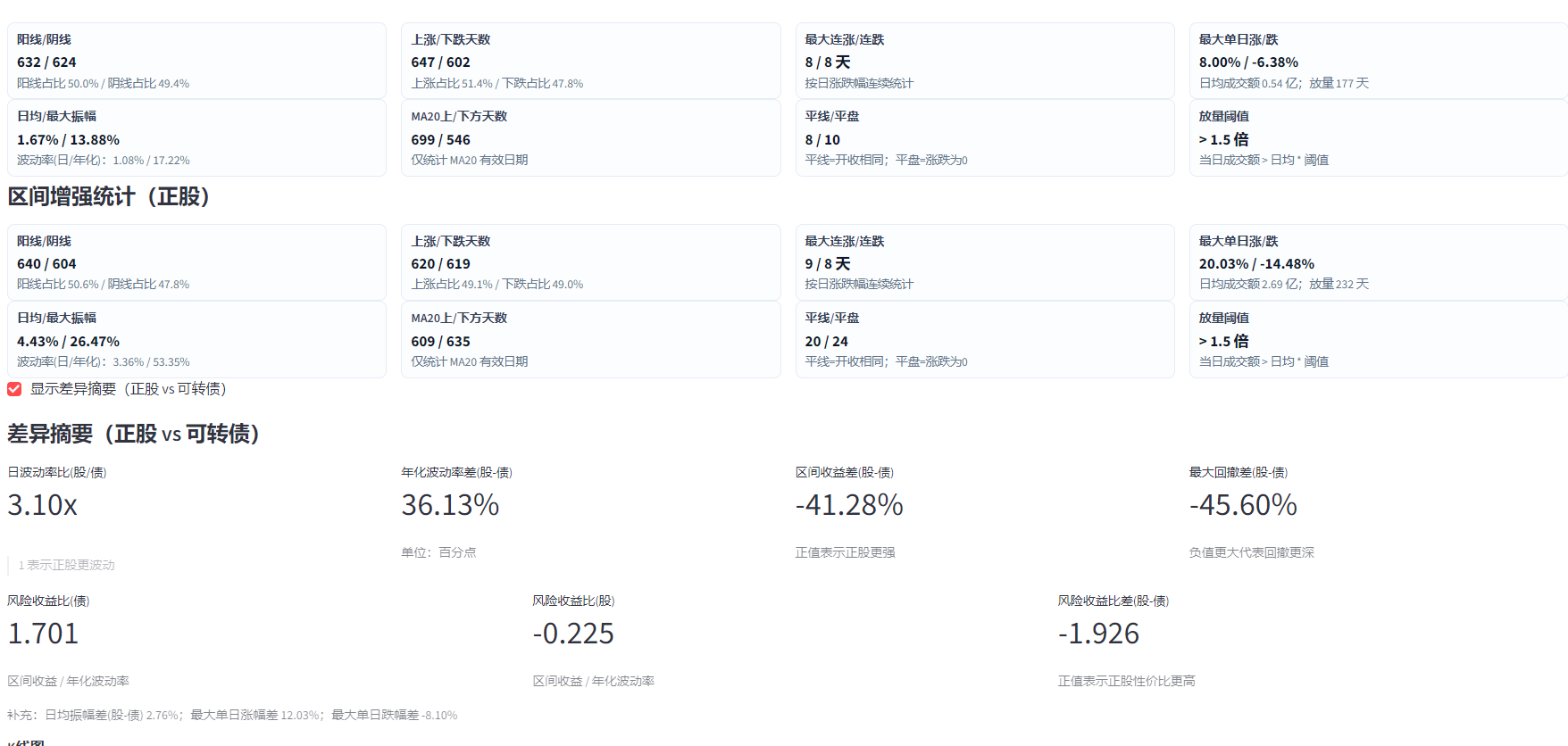Click the 风险收益比(债) value 1.701

(43, 634)
